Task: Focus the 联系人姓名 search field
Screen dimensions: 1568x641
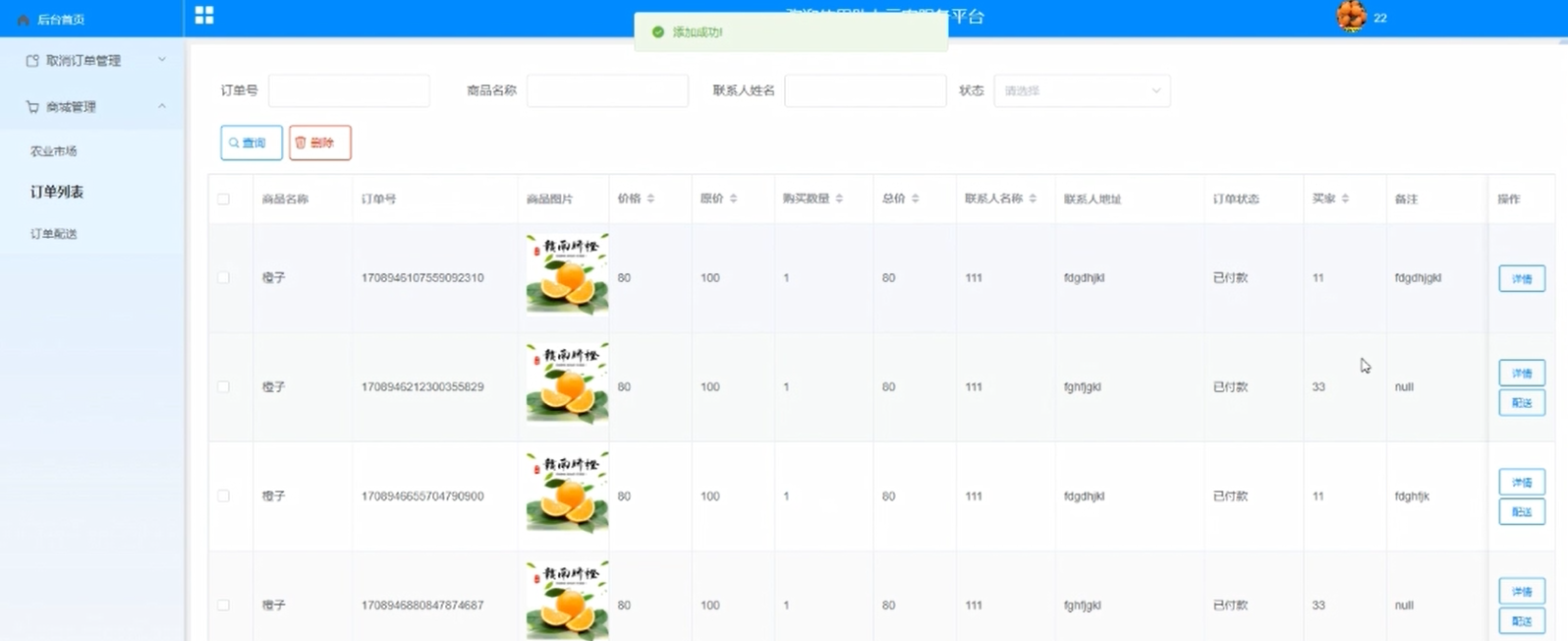Action: [866, 90]
